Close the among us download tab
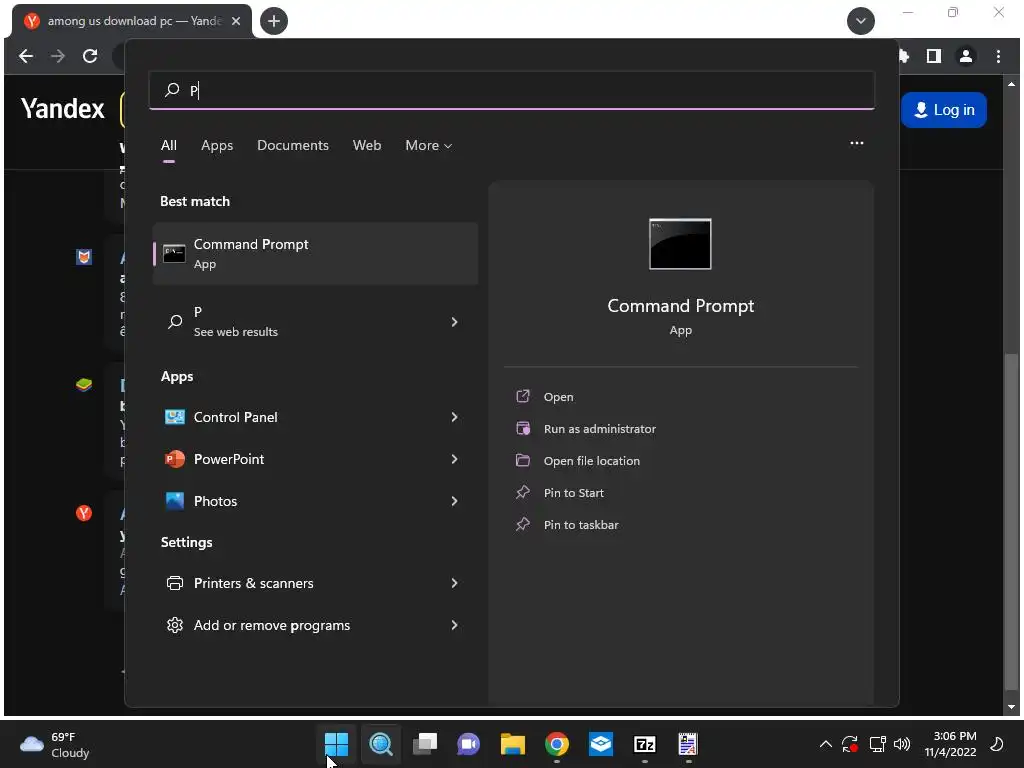This screenshot has width=1024, height=768. click(236, 21)
